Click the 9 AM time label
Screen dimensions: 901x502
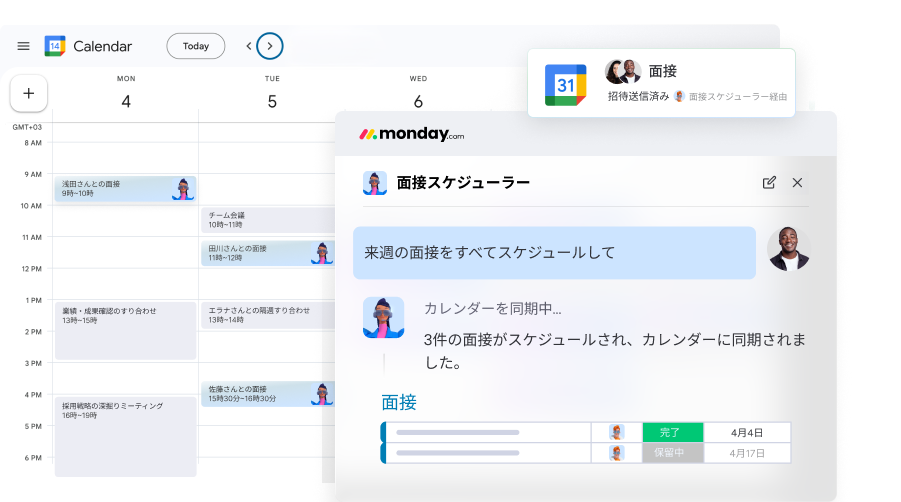click(x=32, y=174)
